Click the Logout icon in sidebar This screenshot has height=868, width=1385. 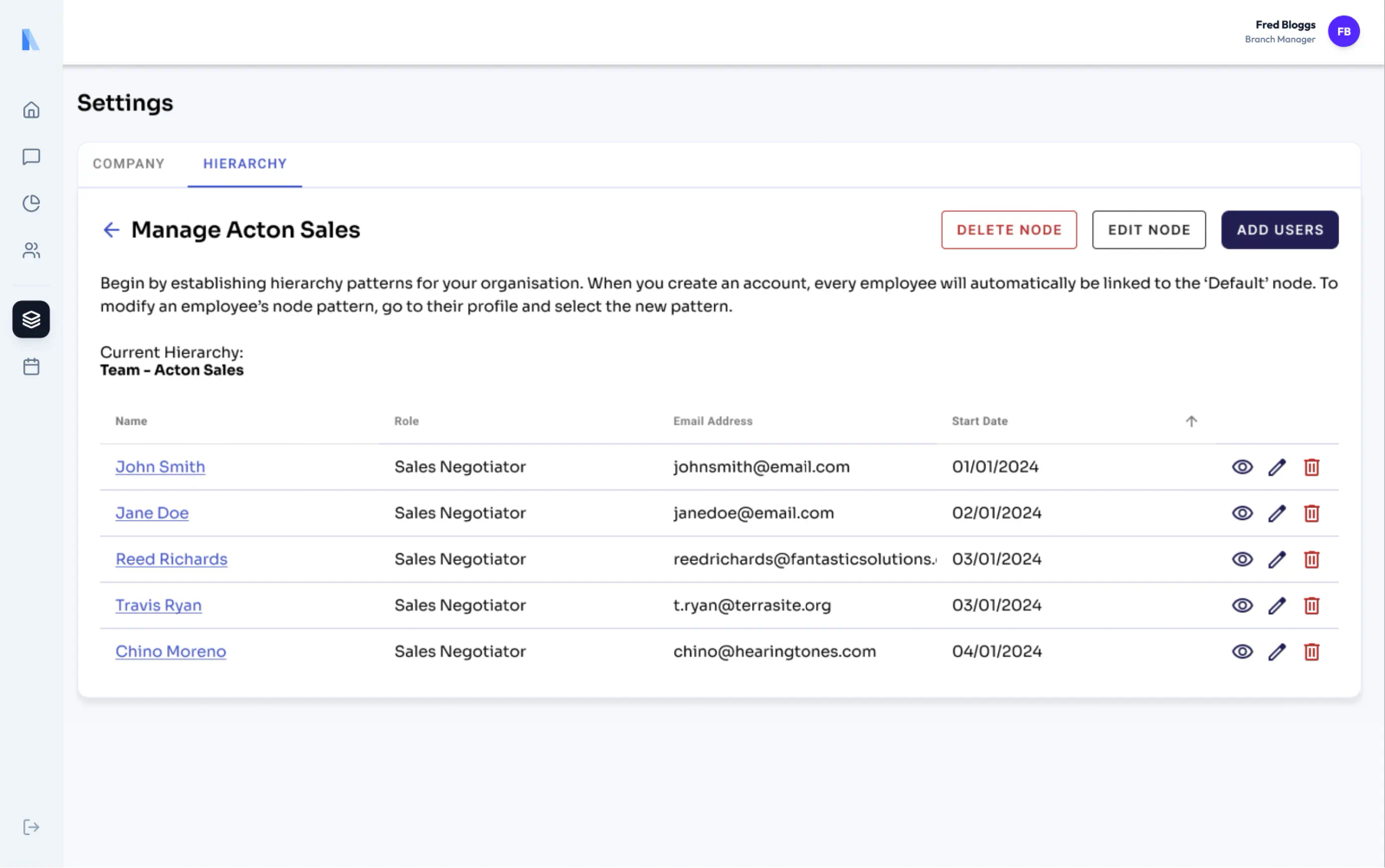(31, 827)
